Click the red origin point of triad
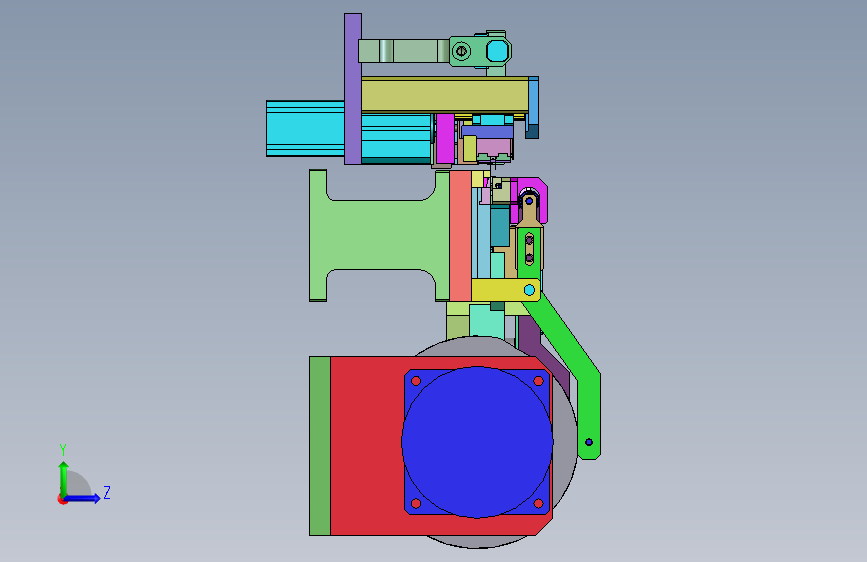 pos(62,499)
